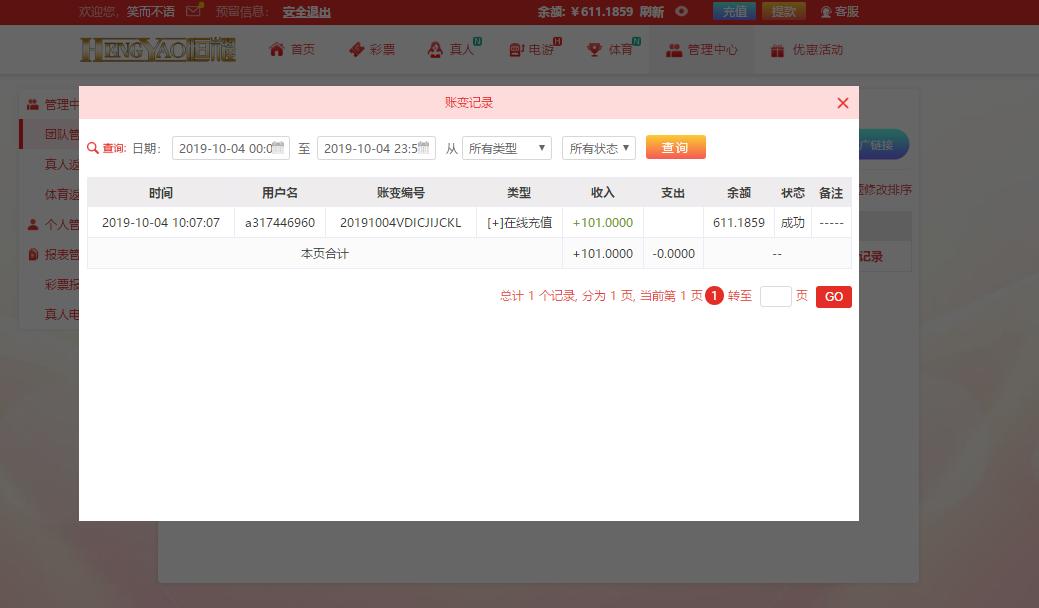Click the dealer icon beside 真人
Screen dimensions: 1039x608
click(435, 50)
